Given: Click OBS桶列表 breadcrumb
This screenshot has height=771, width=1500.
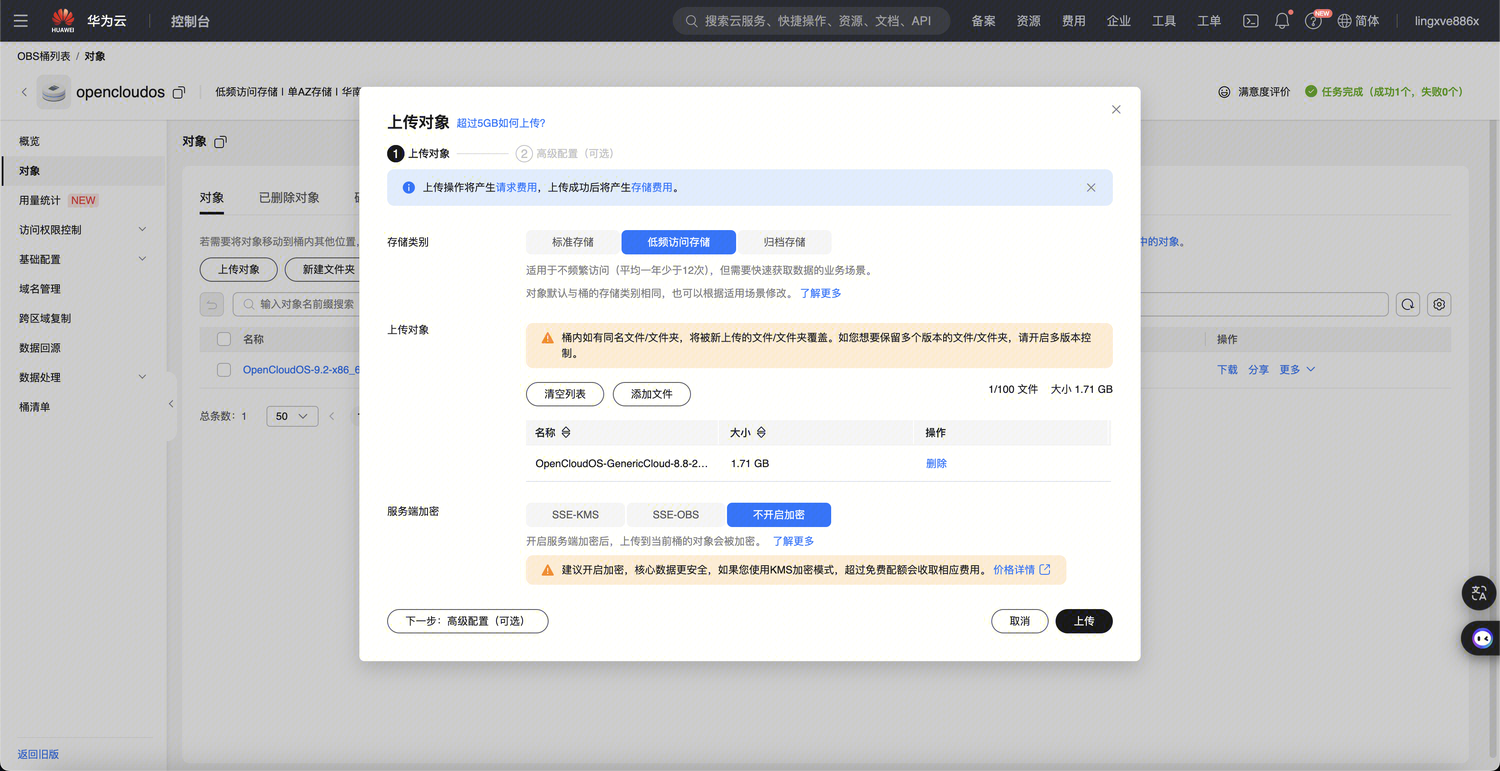Looking at the screenshot, I should pyautogui.click(x=44, y=56).
